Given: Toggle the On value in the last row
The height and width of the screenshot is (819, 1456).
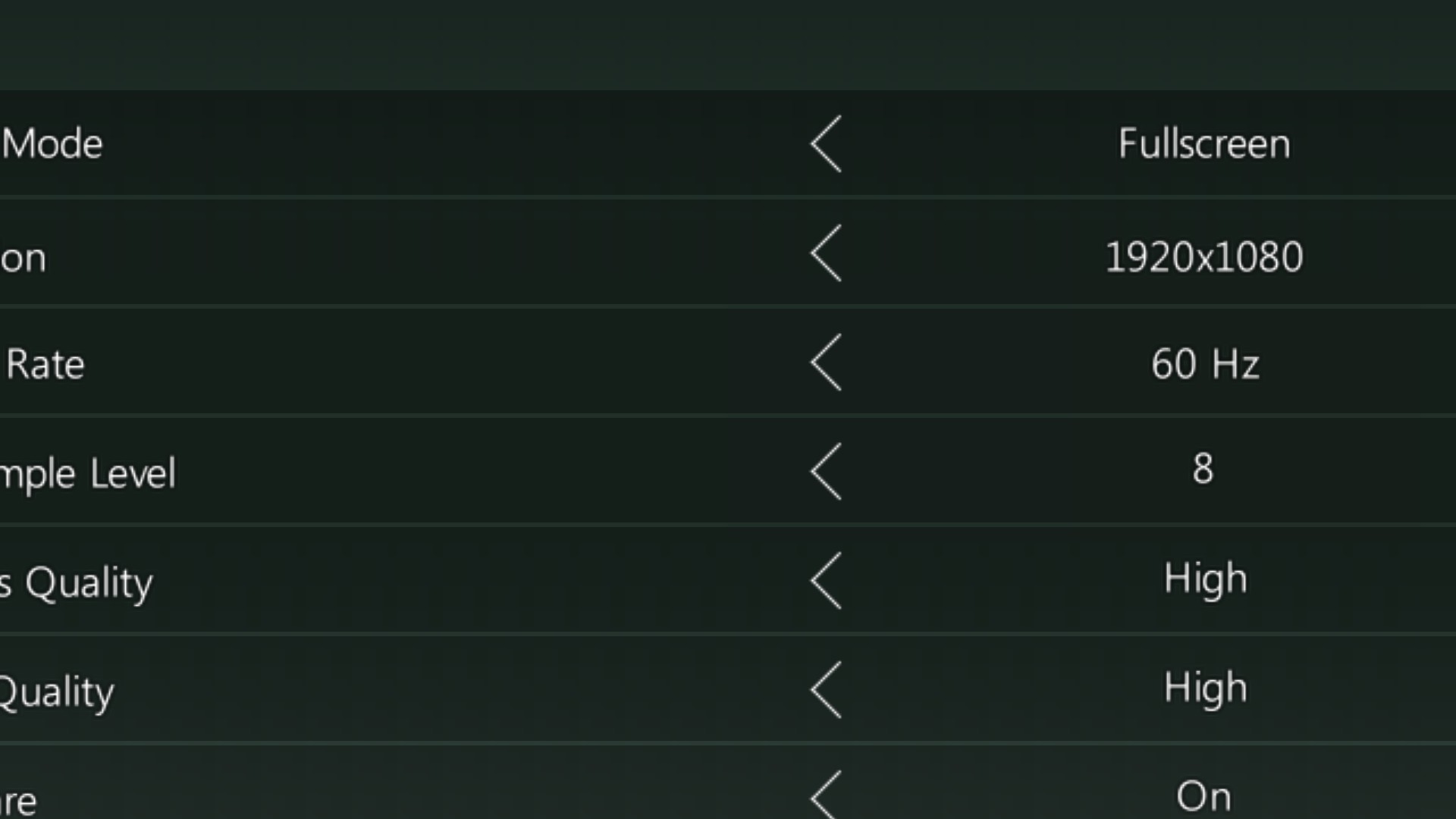Looking at the screenshot, I should pos(1203,796).
